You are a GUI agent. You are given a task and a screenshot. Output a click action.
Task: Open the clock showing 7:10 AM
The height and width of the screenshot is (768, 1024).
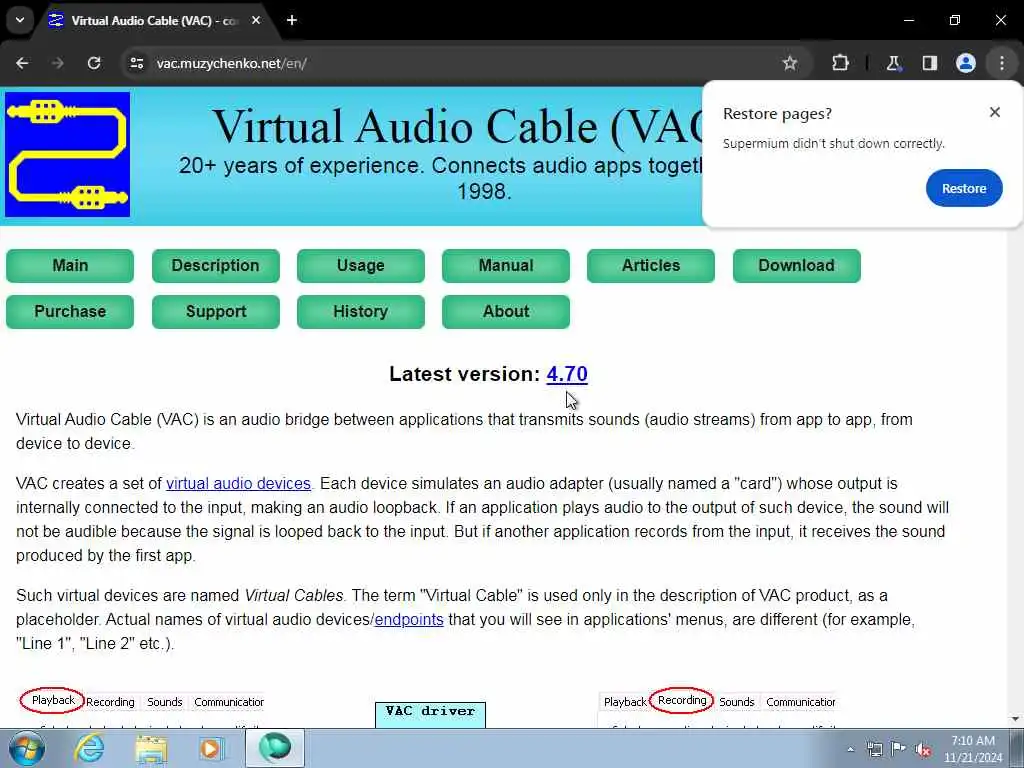click(x=973, y=749)
